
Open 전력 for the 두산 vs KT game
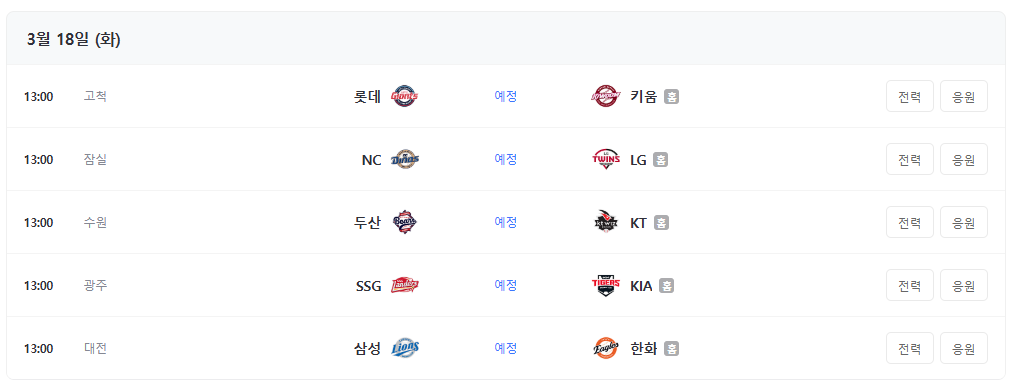909,223
